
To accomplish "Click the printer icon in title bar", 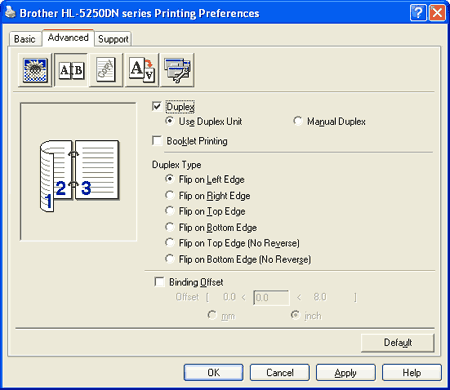I will point(10,13).
